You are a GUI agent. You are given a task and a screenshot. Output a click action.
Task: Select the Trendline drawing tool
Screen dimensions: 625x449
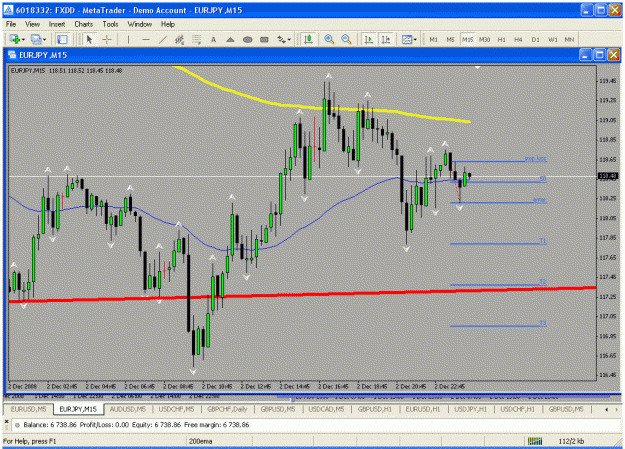tap(163, 39)
